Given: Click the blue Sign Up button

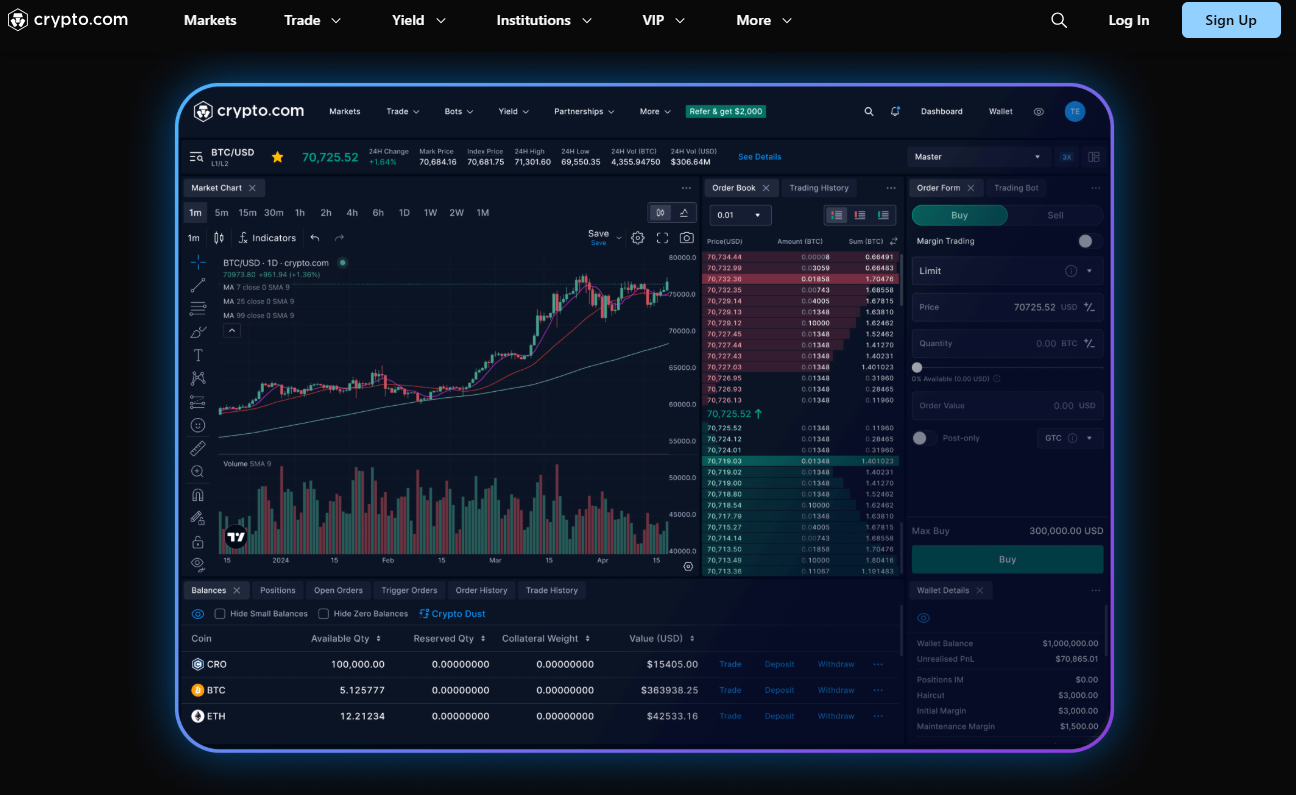Looking at the screenshot, I should click(x=1231, y=20).
